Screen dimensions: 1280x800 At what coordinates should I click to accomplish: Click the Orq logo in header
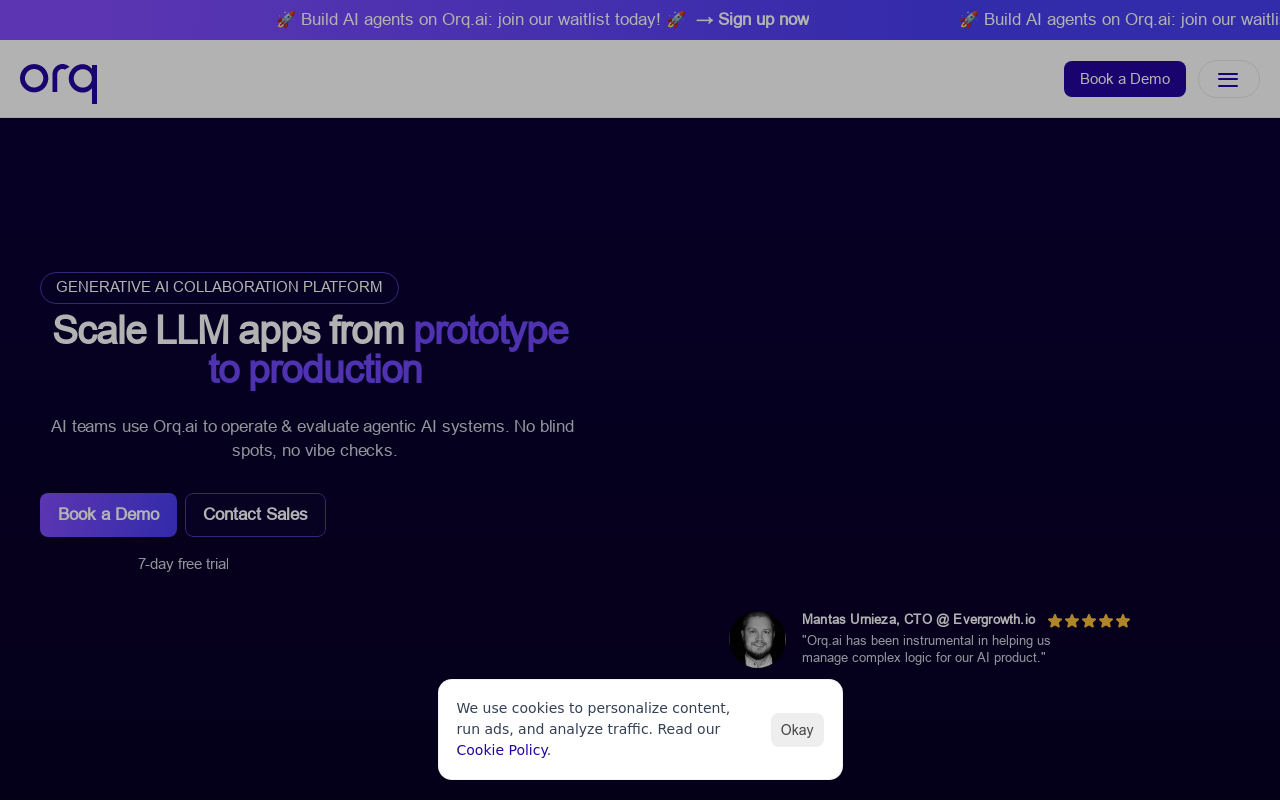click(x=58, y=82)
